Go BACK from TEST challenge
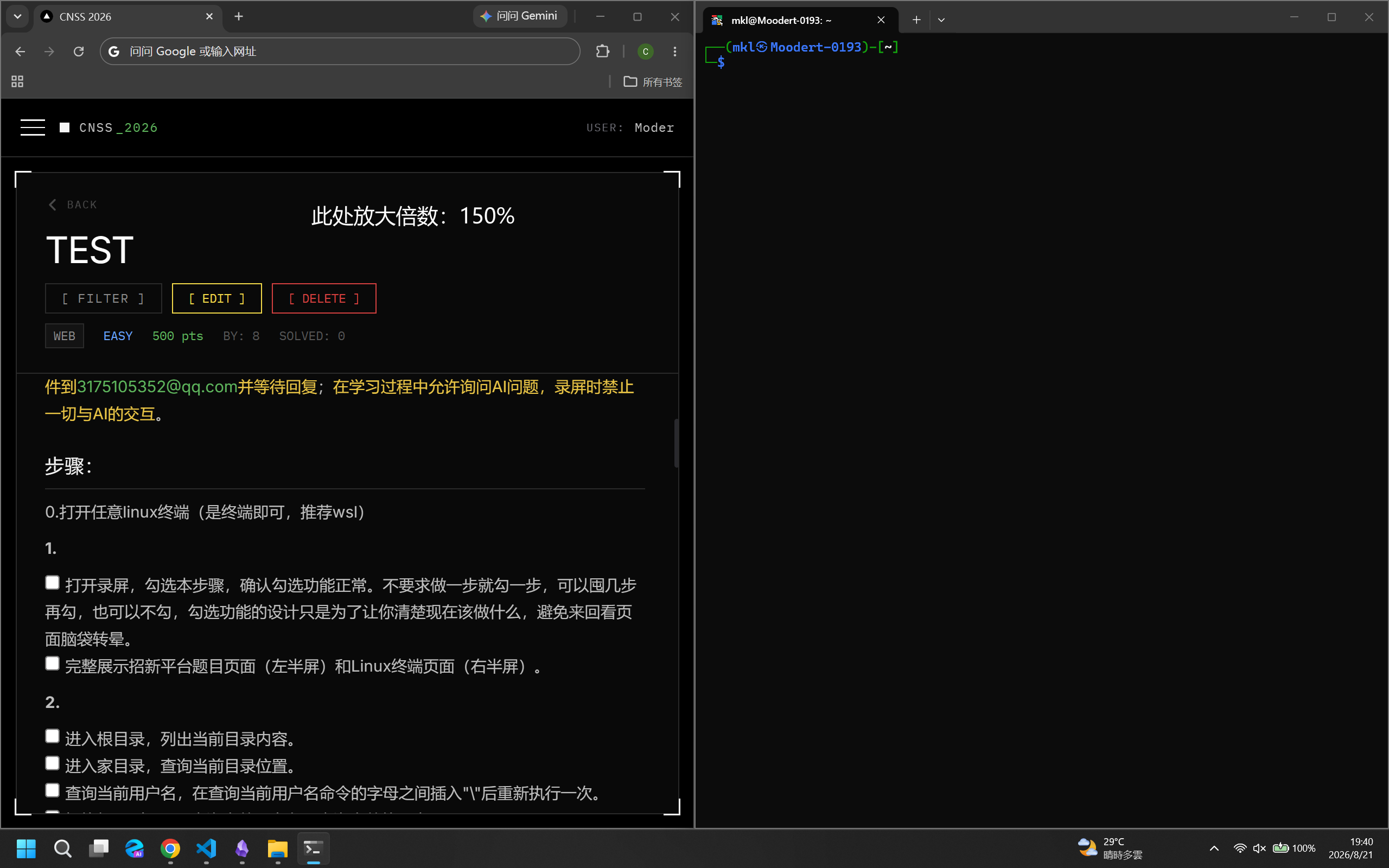 [x=72, y=205]
